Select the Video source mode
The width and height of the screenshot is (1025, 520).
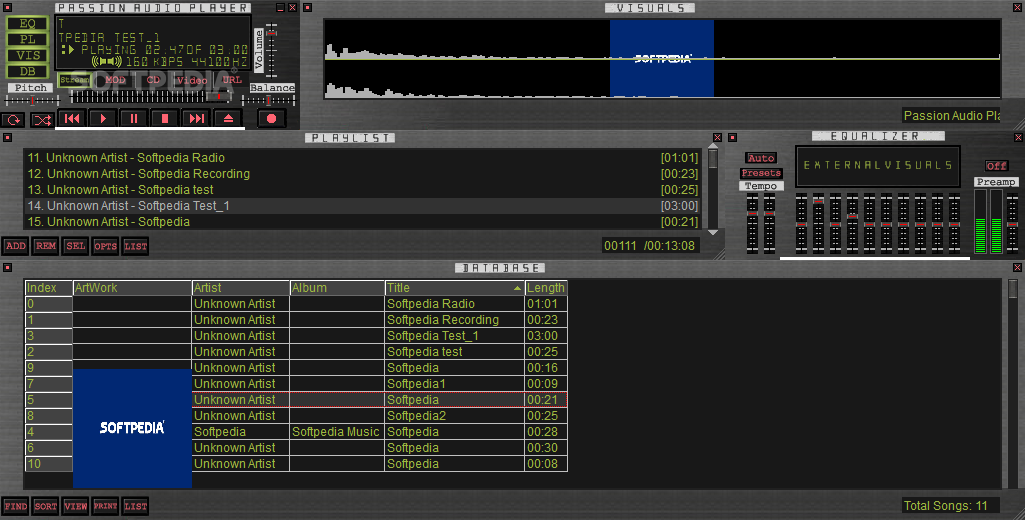point(192,80)
